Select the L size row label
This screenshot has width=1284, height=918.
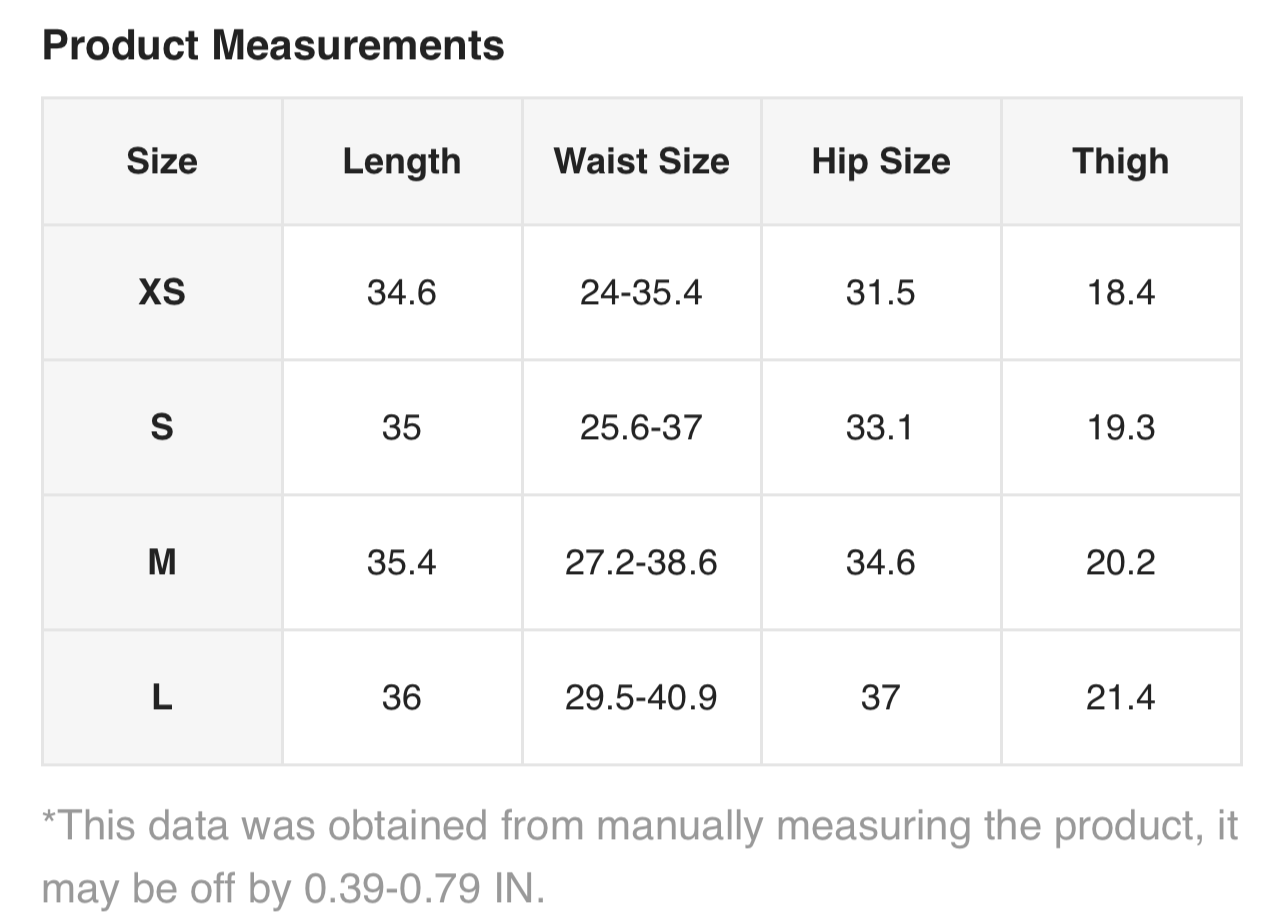(162, 697)
